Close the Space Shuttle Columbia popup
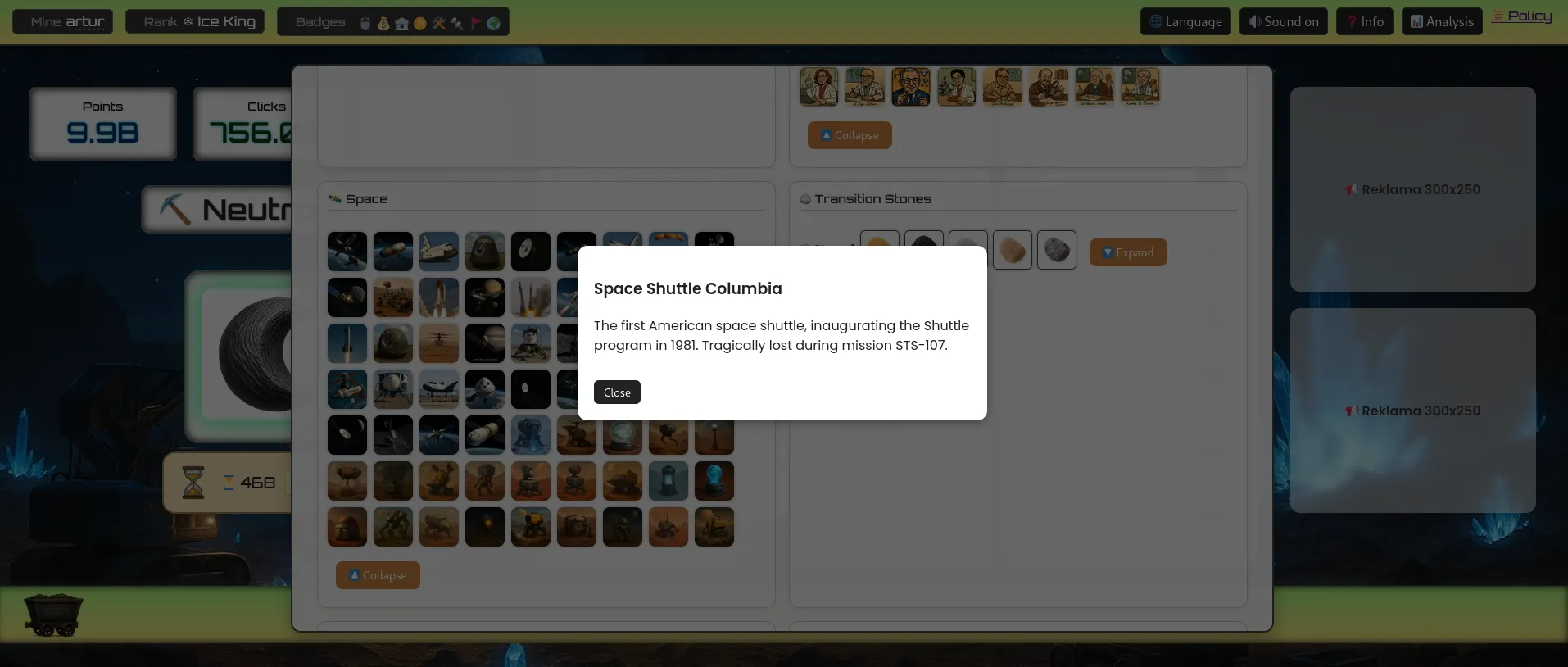The width and height of the screenshot is (1568, 667). point(616,392)
